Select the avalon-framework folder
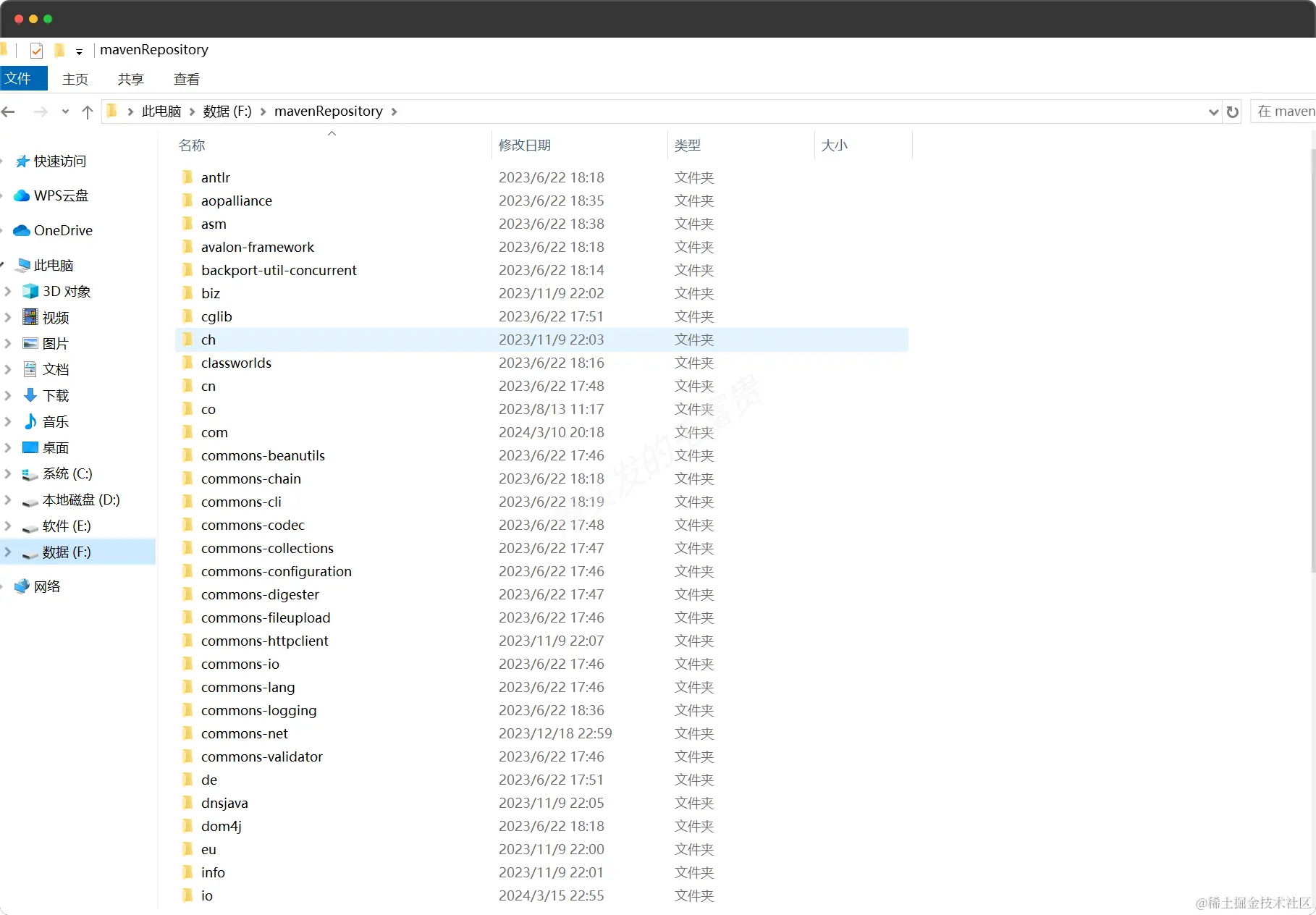Image resolution: width=1316 pixels, height=915 pixels. [x=541, y=247]
